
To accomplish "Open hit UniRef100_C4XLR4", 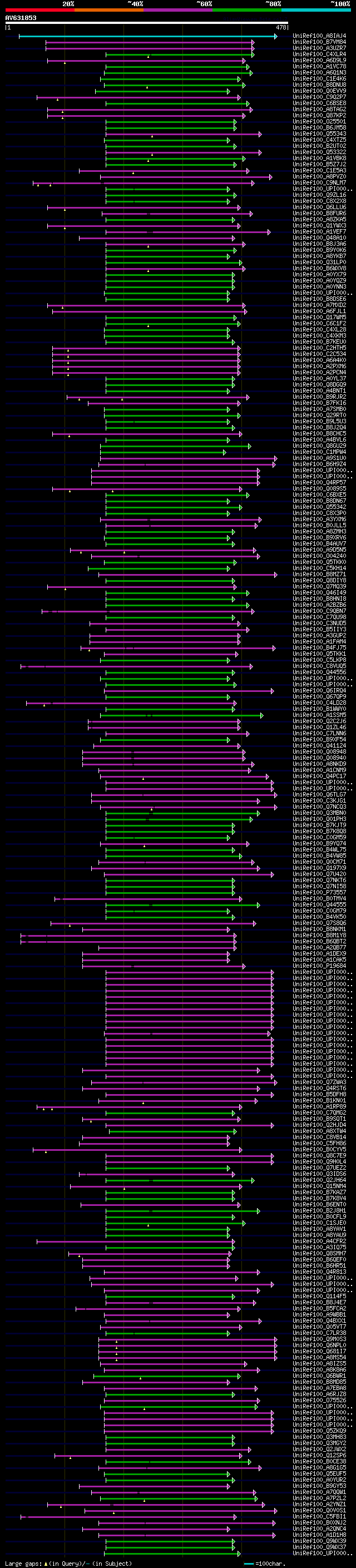I will pyautogui.click(x=319, y=54).
